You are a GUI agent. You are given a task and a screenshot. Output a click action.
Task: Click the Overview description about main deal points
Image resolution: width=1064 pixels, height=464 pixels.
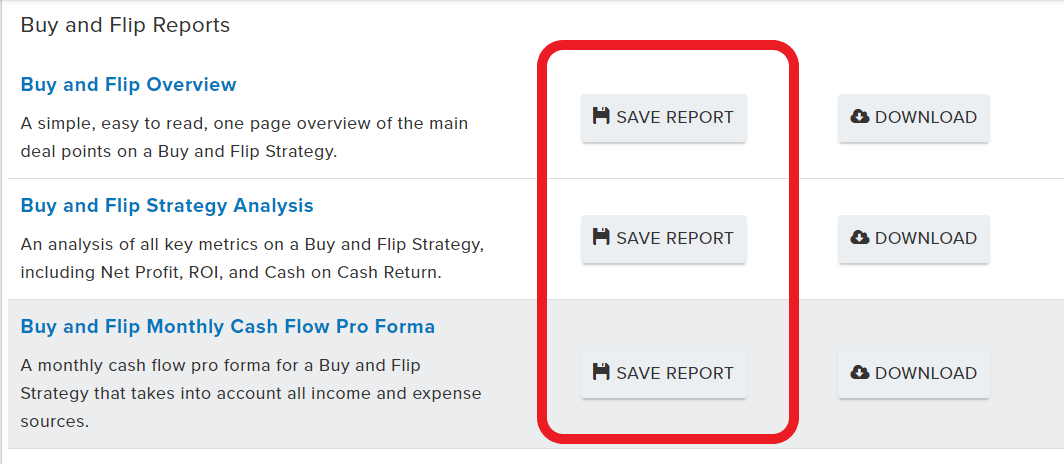click(244, 138)
